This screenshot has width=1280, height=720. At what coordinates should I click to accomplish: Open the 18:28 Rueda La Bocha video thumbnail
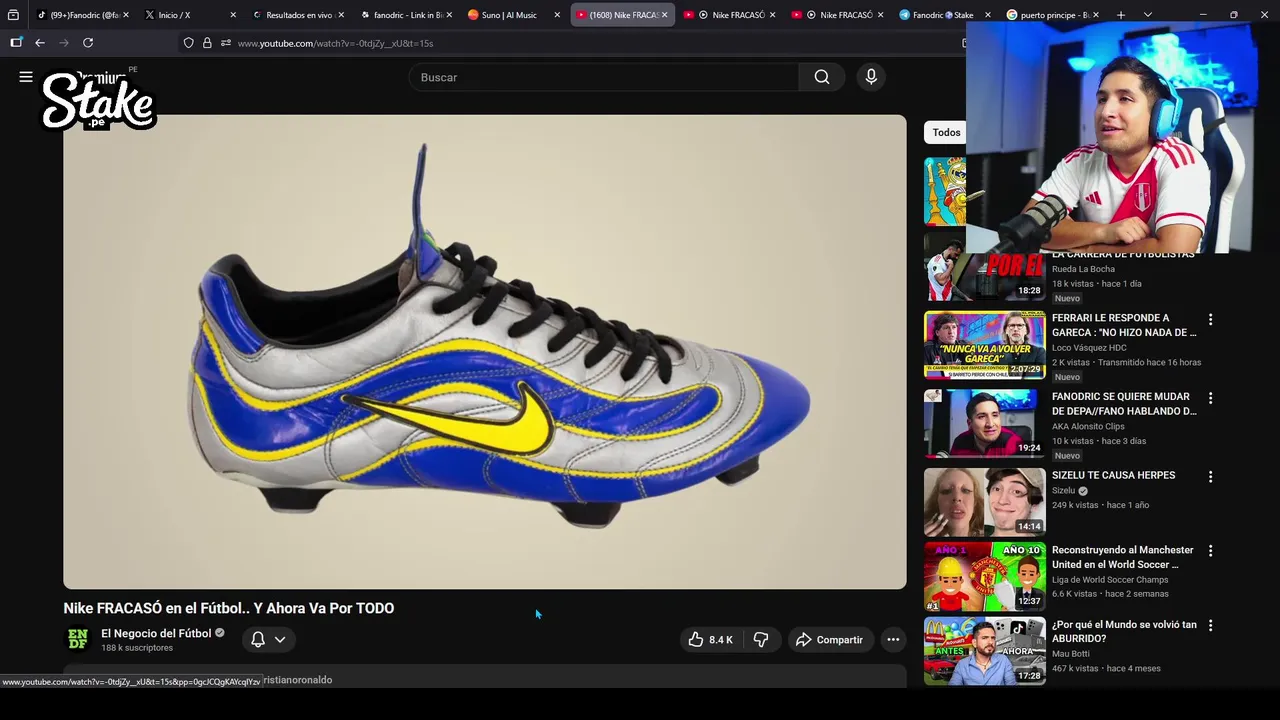pos(984,267)
